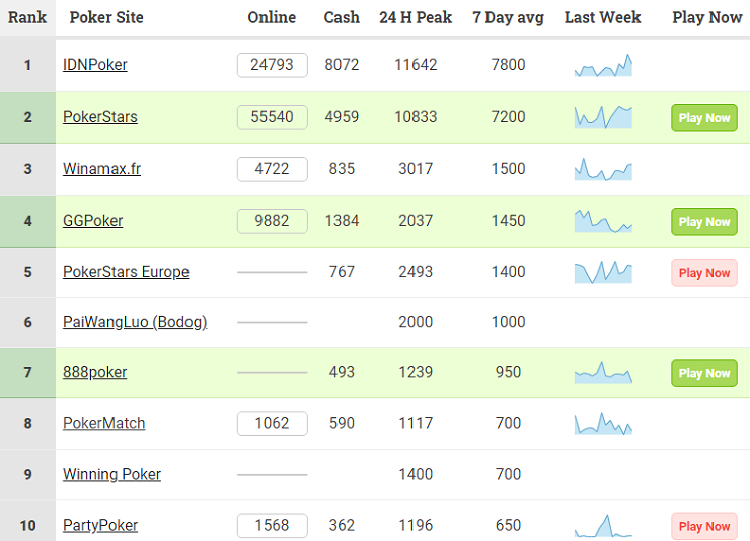Open Winning Poker link
The width and height of the screenshot is (750, 541).
pos(112,475)
